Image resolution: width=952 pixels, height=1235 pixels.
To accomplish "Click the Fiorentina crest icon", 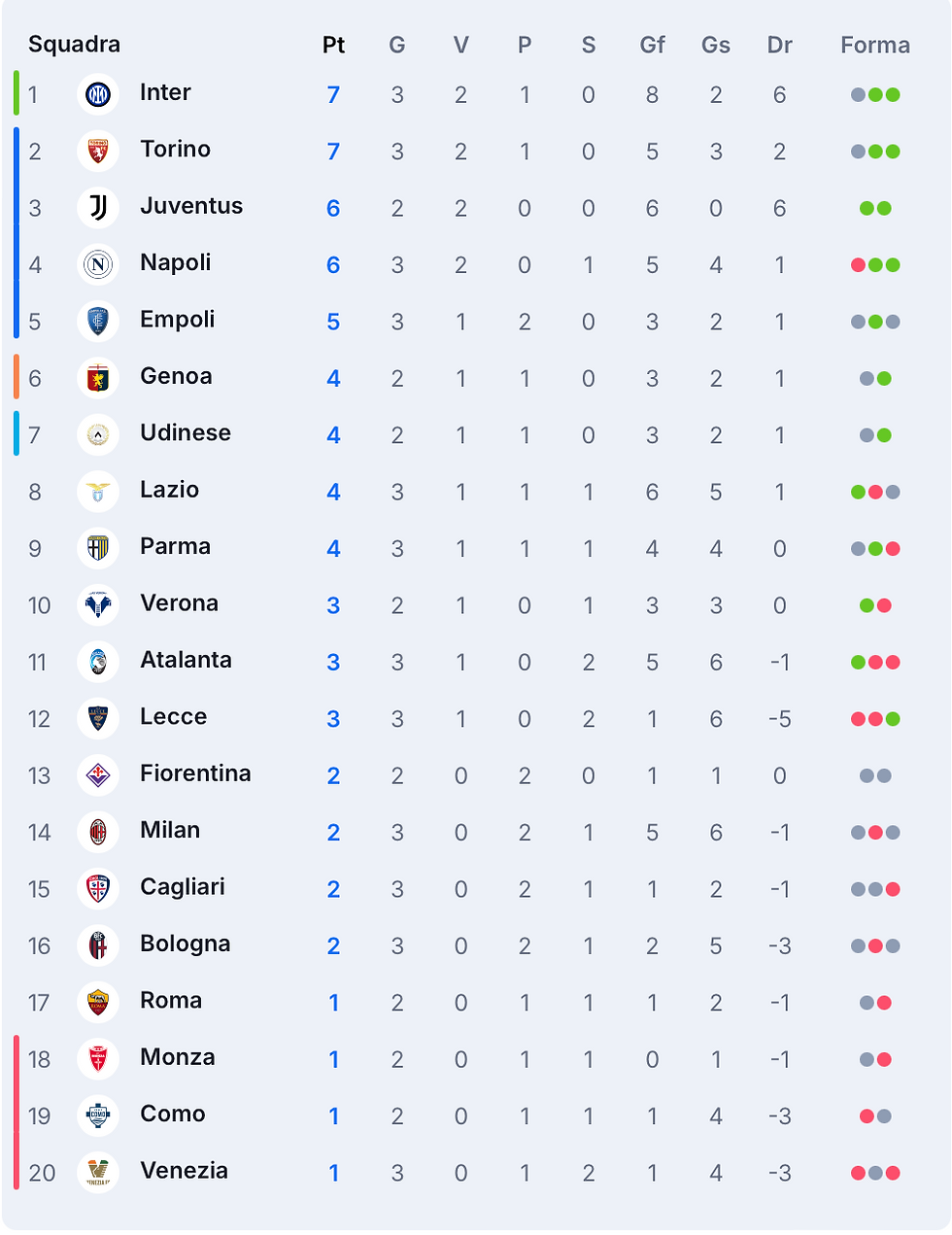I will pyautogui.click(x=98, y=775).
